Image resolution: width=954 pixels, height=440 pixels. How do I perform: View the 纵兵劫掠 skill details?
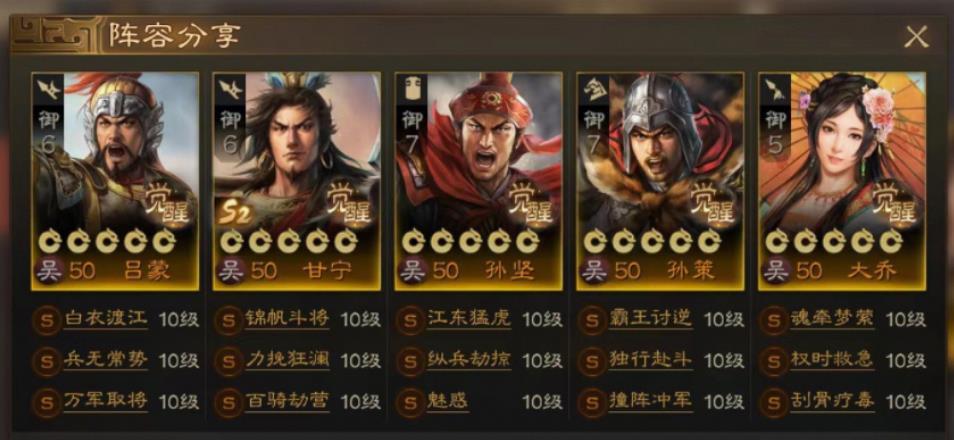[468, 360]
